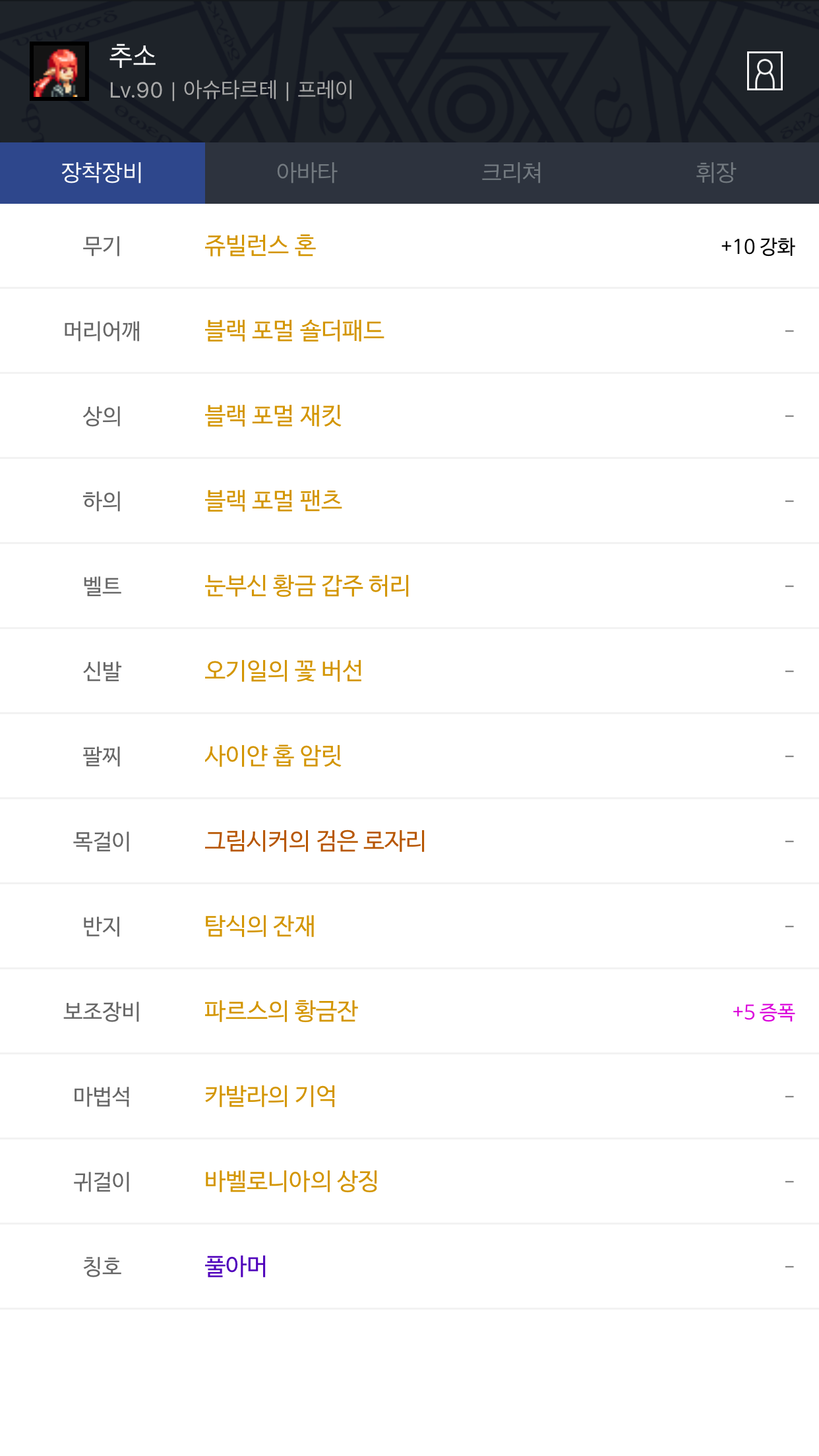The image size is (819, 1456).
Task: Tap the +10 강화 reinforcement label
Action: click(x=758, y=247)
